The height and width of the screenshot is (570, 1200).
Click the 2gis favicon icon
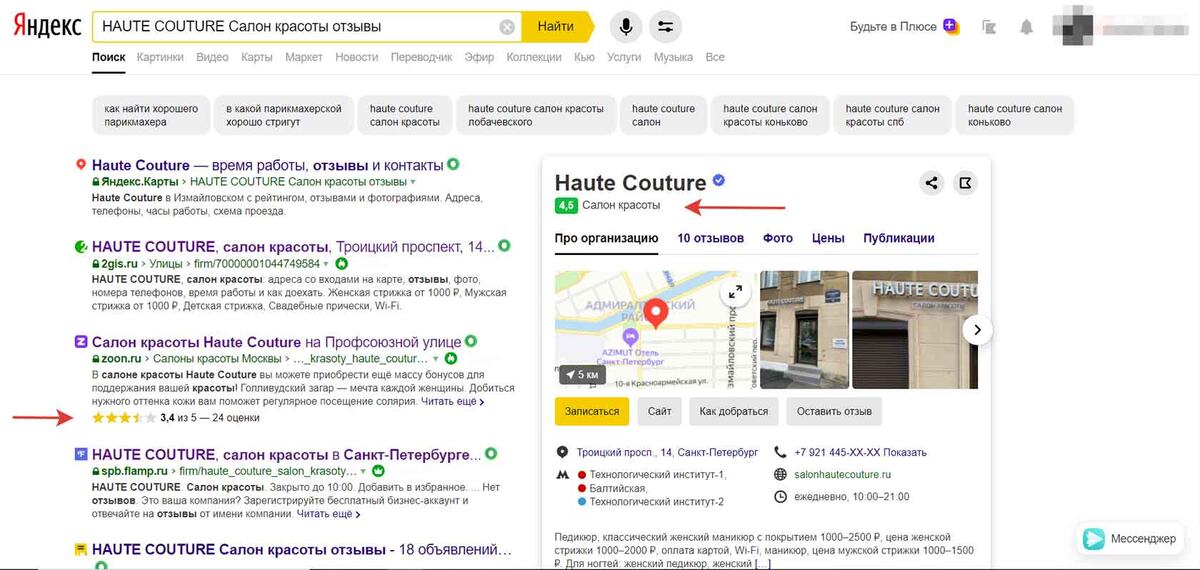tap(81, 246)
